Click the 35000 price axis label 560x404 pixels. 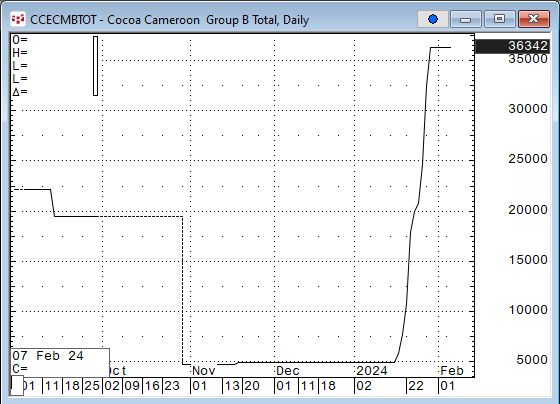click(528, 59)
